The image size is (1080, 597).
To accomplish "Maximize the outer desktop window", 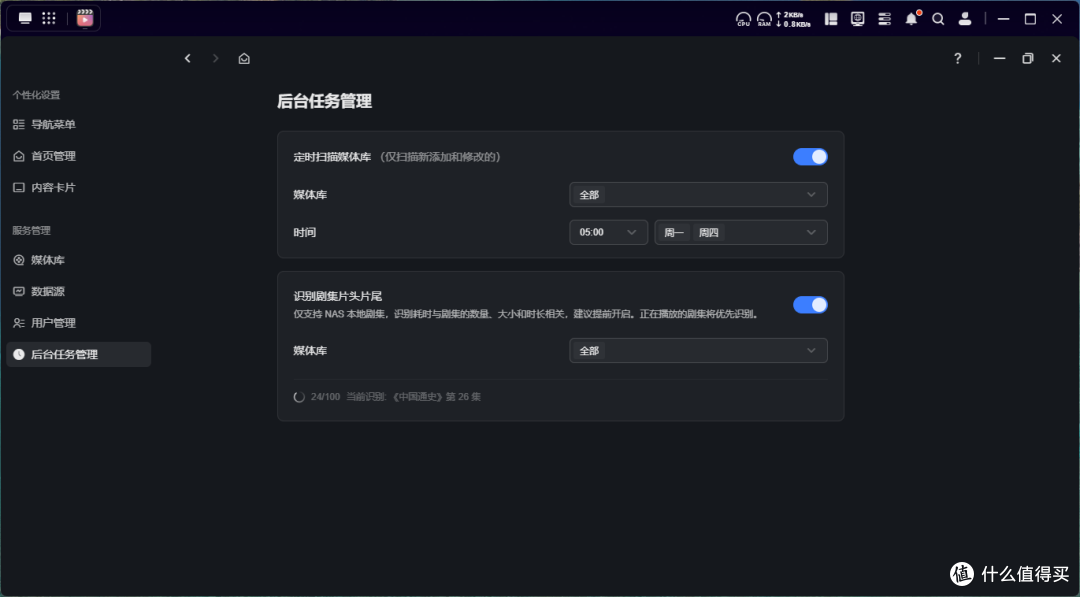I will pyautogui.click(x=1030, y=19).
